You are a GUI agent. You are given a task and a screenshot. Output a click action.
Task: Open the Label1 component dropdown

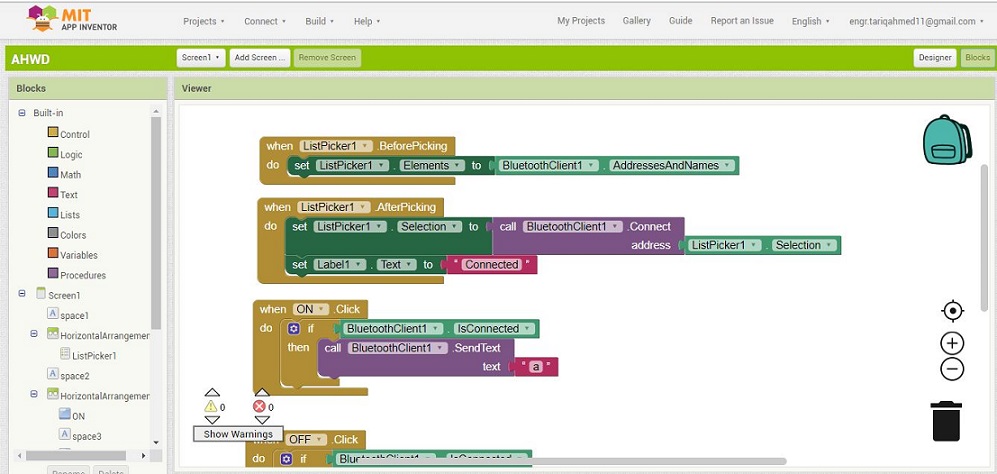338,265
